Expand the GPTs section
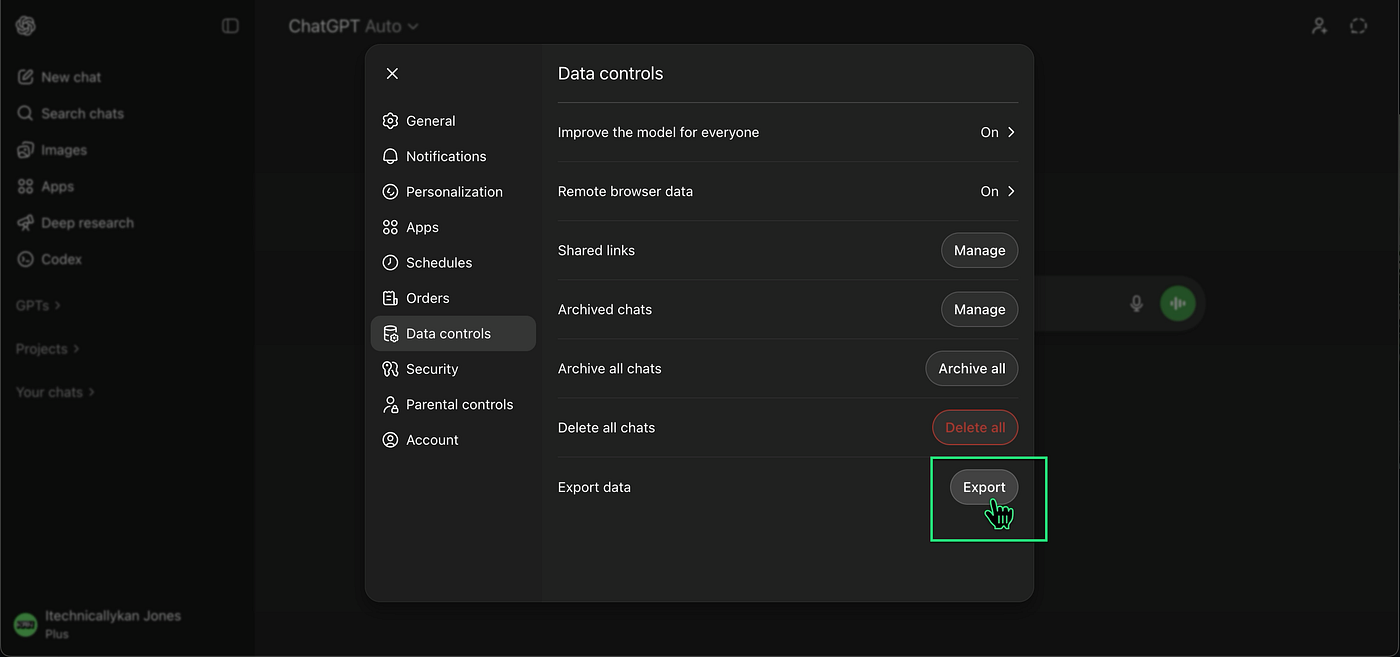1400x657 pixels. [x=38, y=306]
